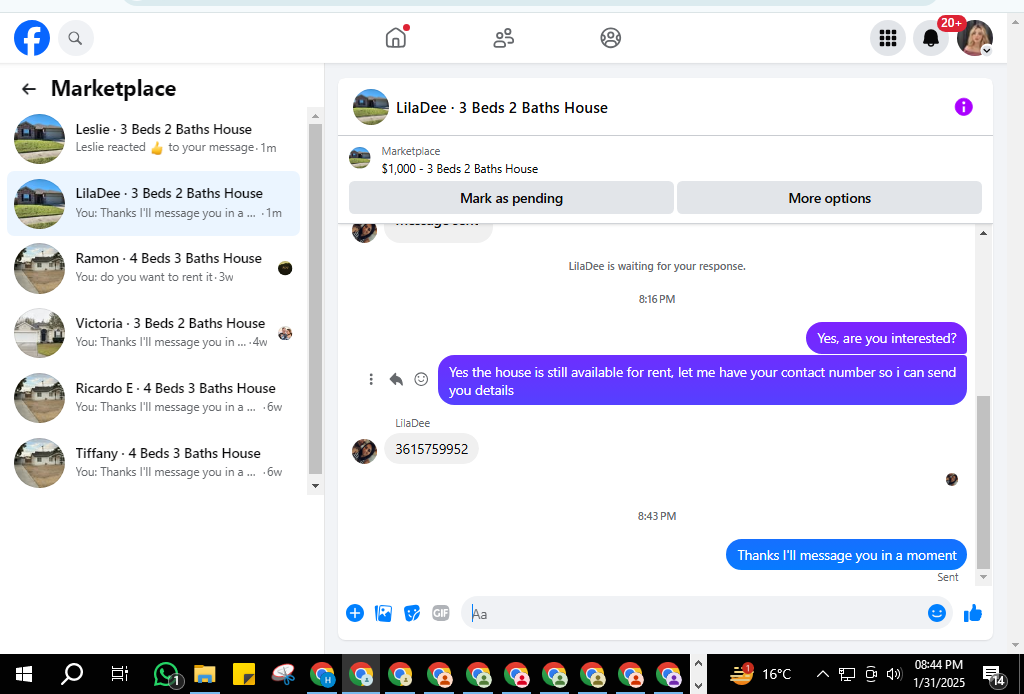
Task: Click the chat scrollbar down arrow
Action: (984, 577)
